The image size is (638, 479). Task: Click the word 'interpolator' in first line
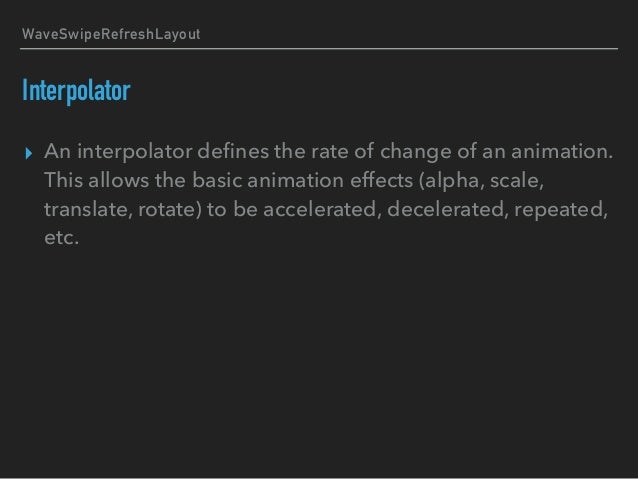135,152
